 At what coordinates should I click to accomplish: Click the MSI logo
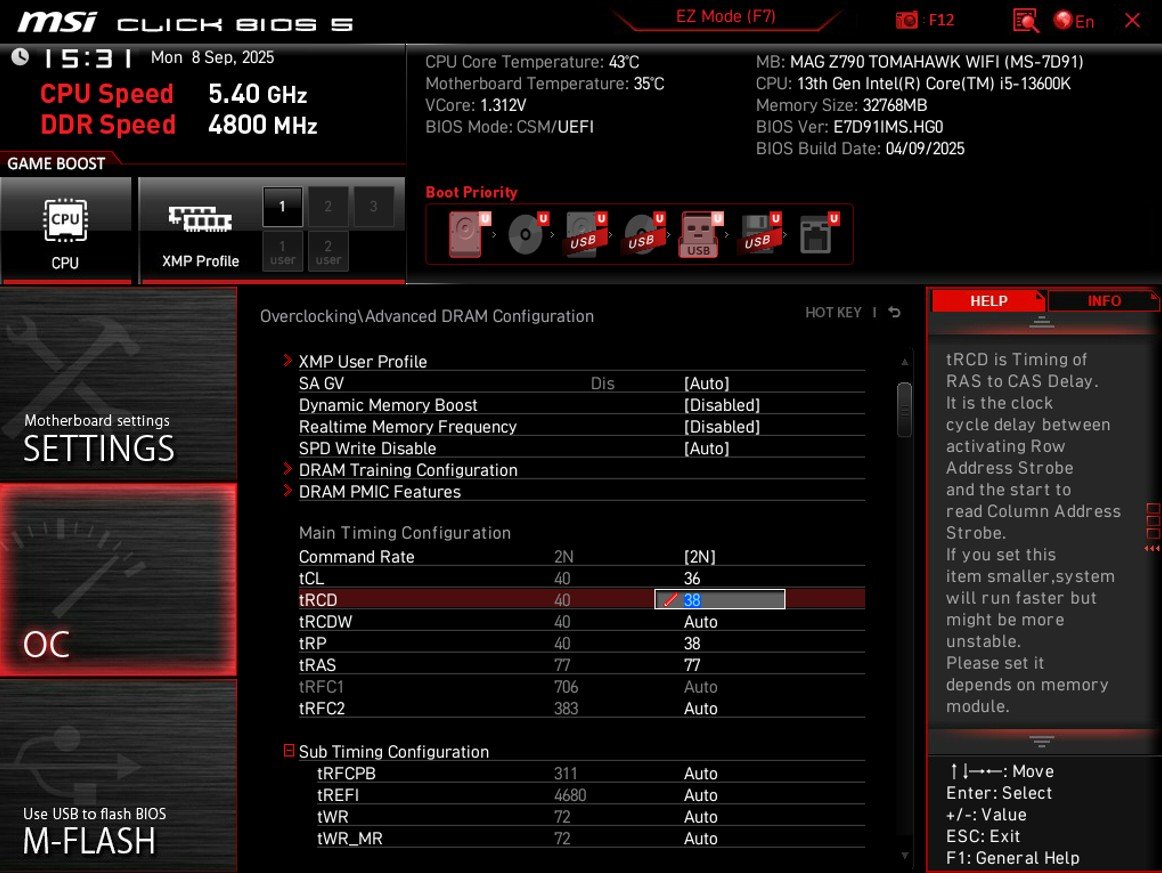(x=57, y=22)
